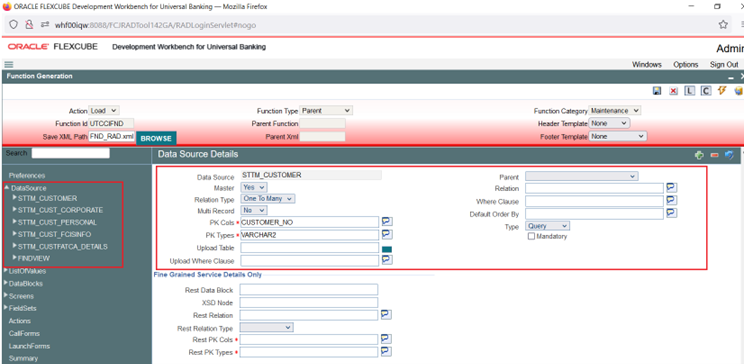The width and height of the screenshot is (744, 364).
Task: Click the blue undo arrow icon
Action: (x=729, y=155)
